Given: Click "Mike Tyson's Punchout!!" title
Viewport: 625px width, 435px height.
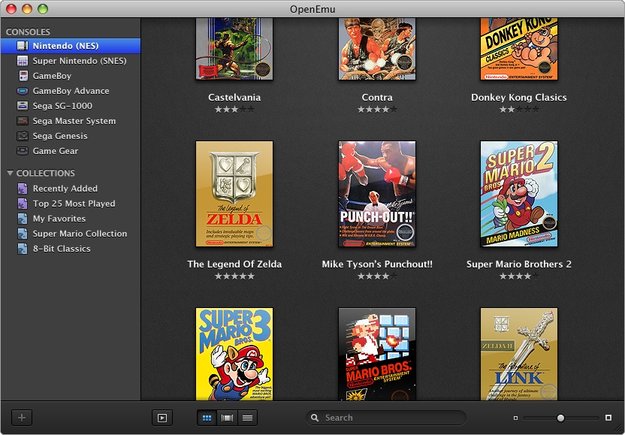Looking at the screenshot, I should (377, 264).
